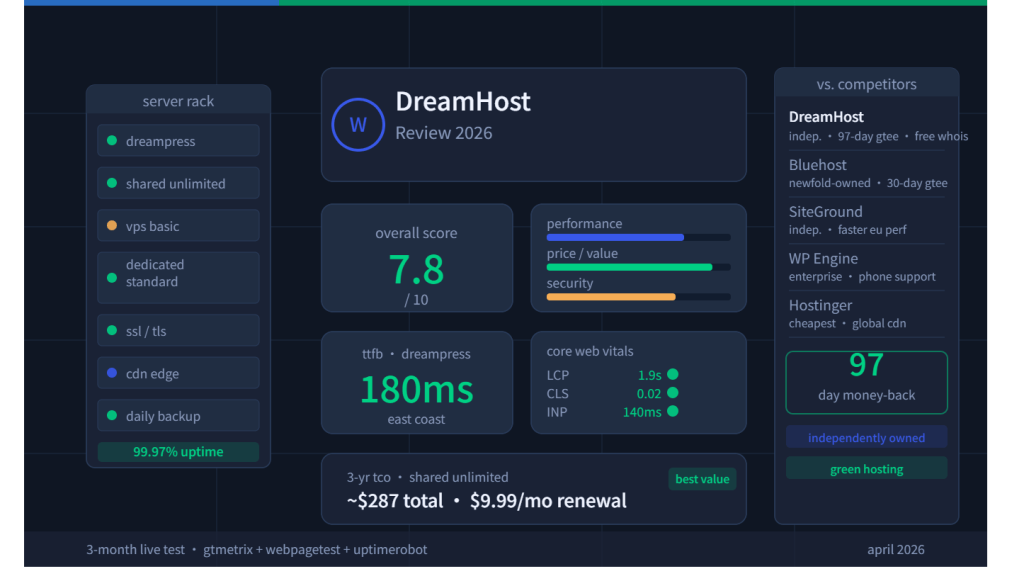1024x581 pixels.
Task: Click the 3-yr tco shared unlimited label
Action: [x=427, y=477]
